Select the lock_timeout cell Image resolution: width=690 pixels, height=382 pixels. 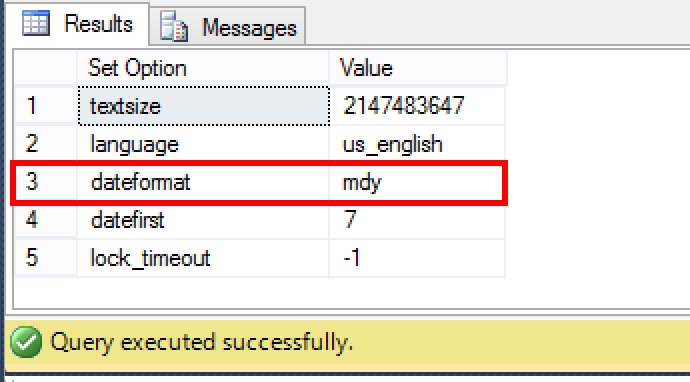(203, 258)
